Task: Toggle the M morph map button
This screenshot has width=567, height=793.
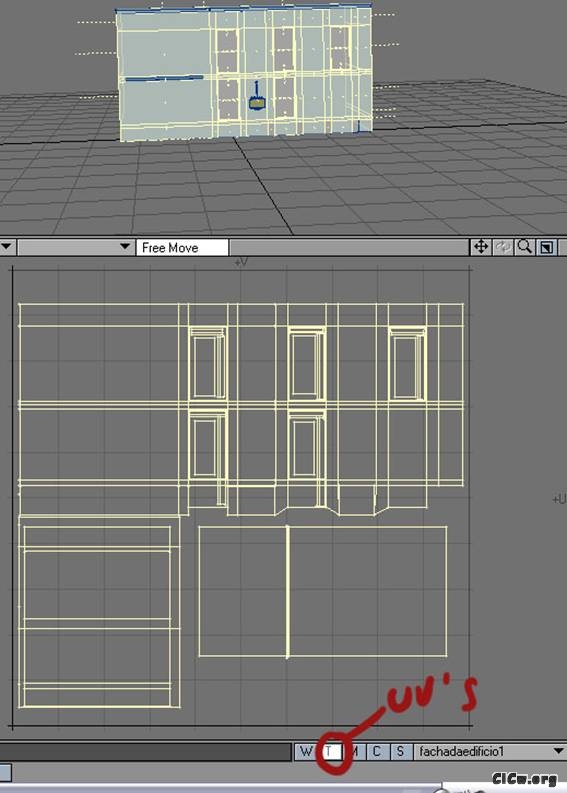Action: [x=354, y=752]
